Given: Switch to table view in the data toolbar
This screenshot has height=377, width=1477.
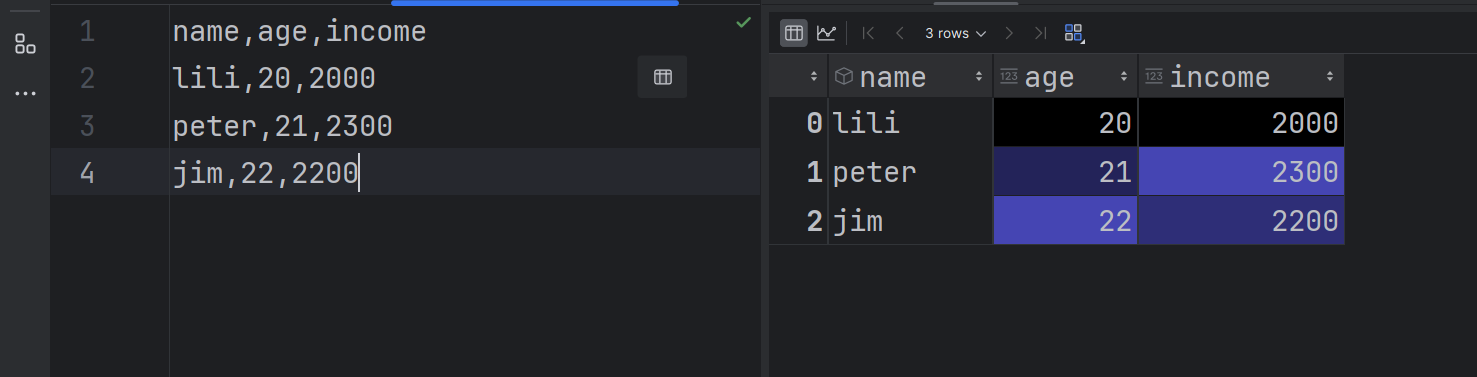Looking at the screenshot, I should pos(794,33).
